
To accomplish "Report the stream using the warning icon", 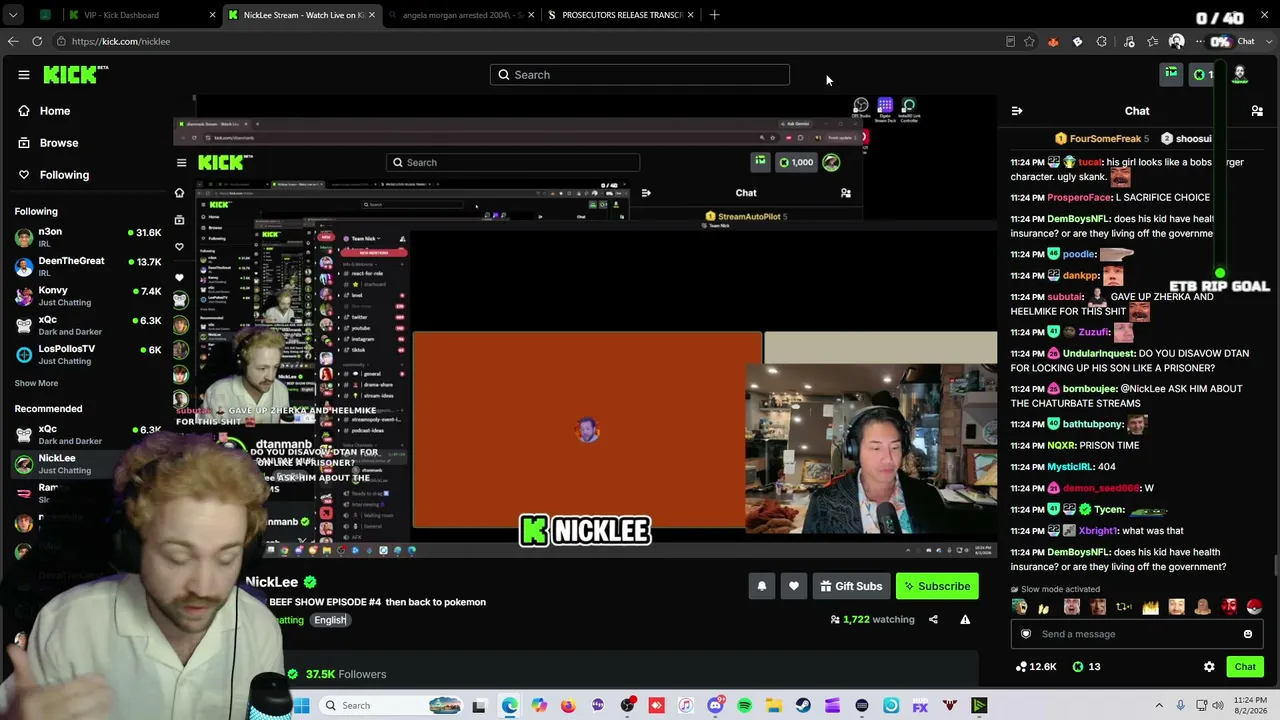I will point(965,620).
